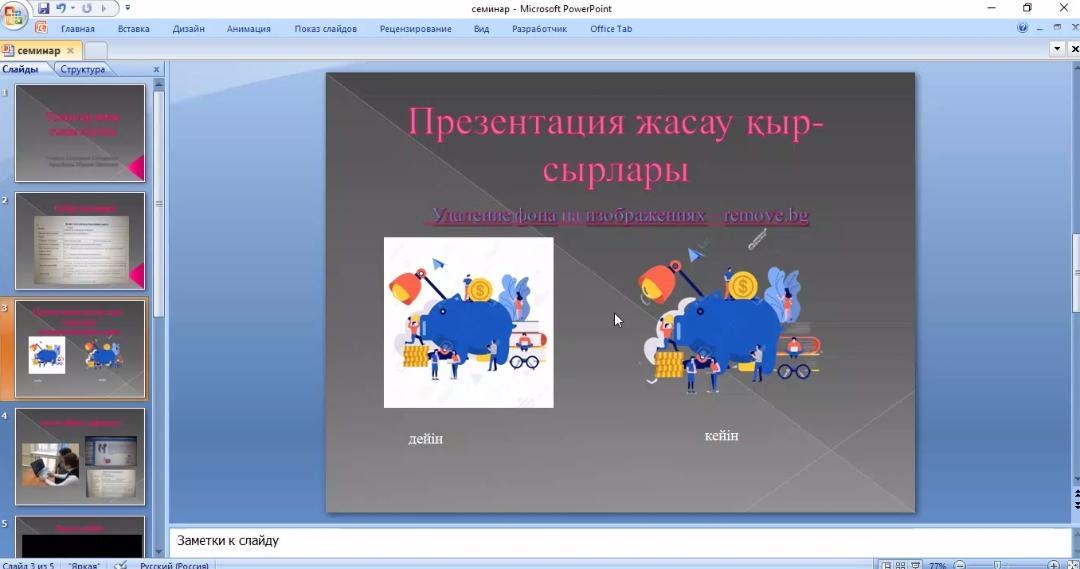Save the presentation with the floppy disk icon
This screenshot has width=1080, height=569.
tap(43, 8)
